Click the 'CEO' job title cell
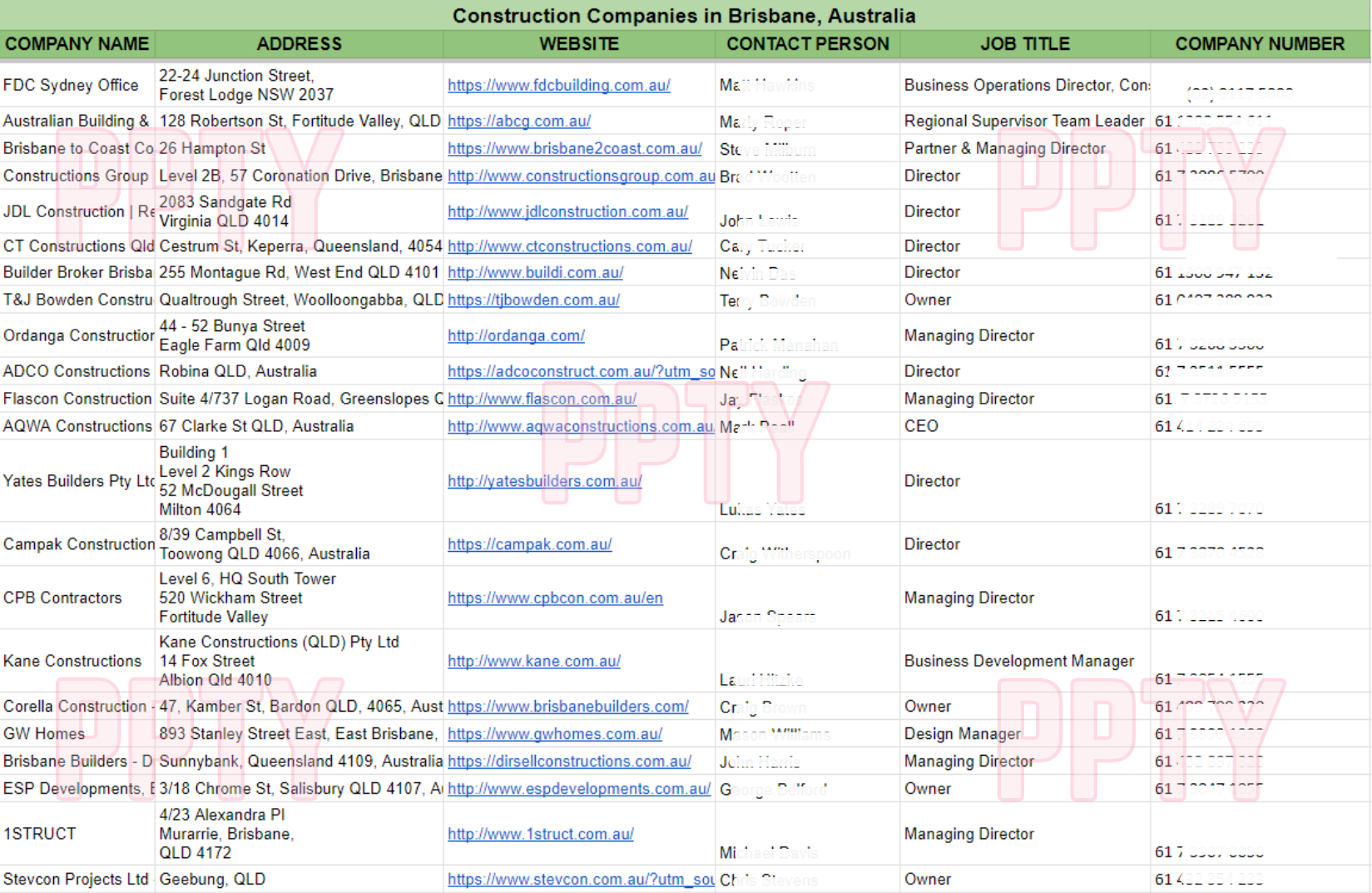1372x893 pixels. (x=1025, y=427)
